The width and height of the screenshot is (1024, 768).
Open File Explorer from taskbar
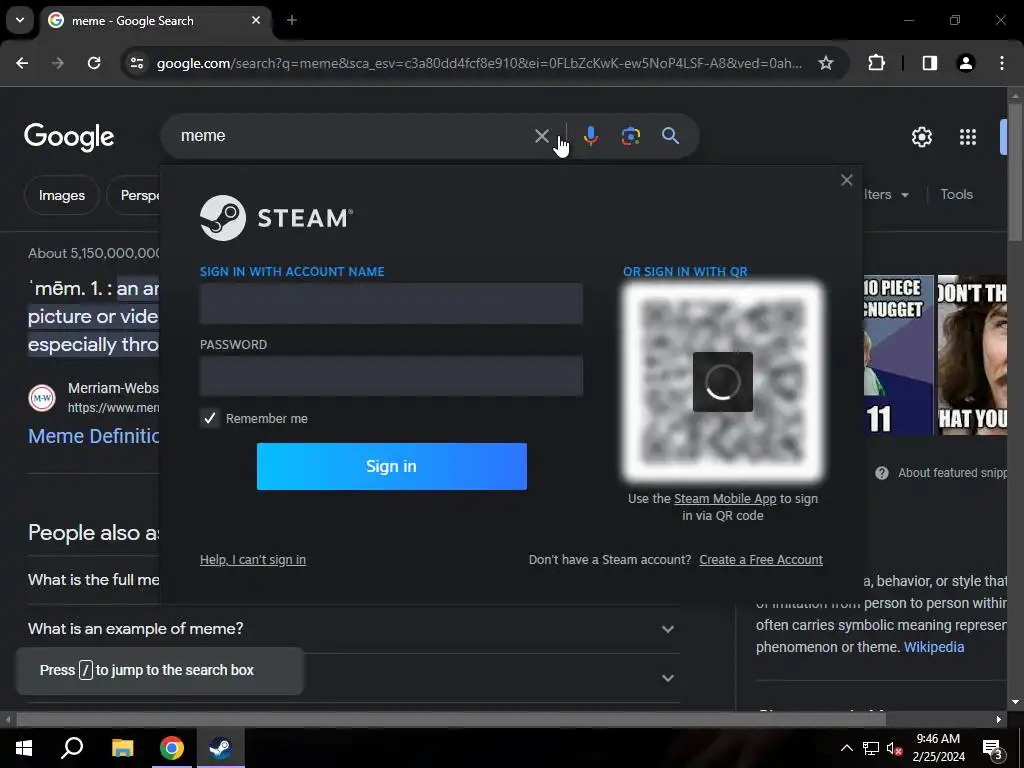(x=122, y=748)
